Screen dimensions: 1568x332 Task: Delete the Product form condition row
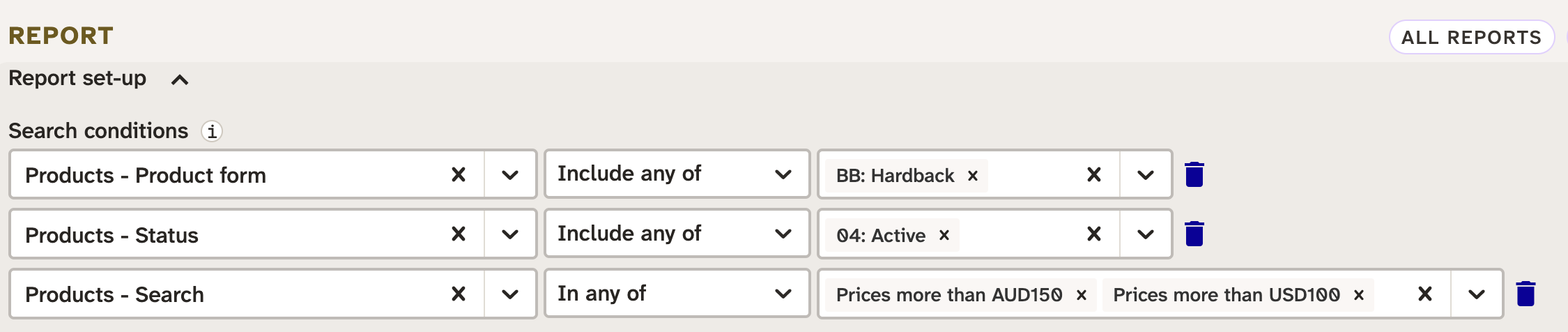point(1194,174)
